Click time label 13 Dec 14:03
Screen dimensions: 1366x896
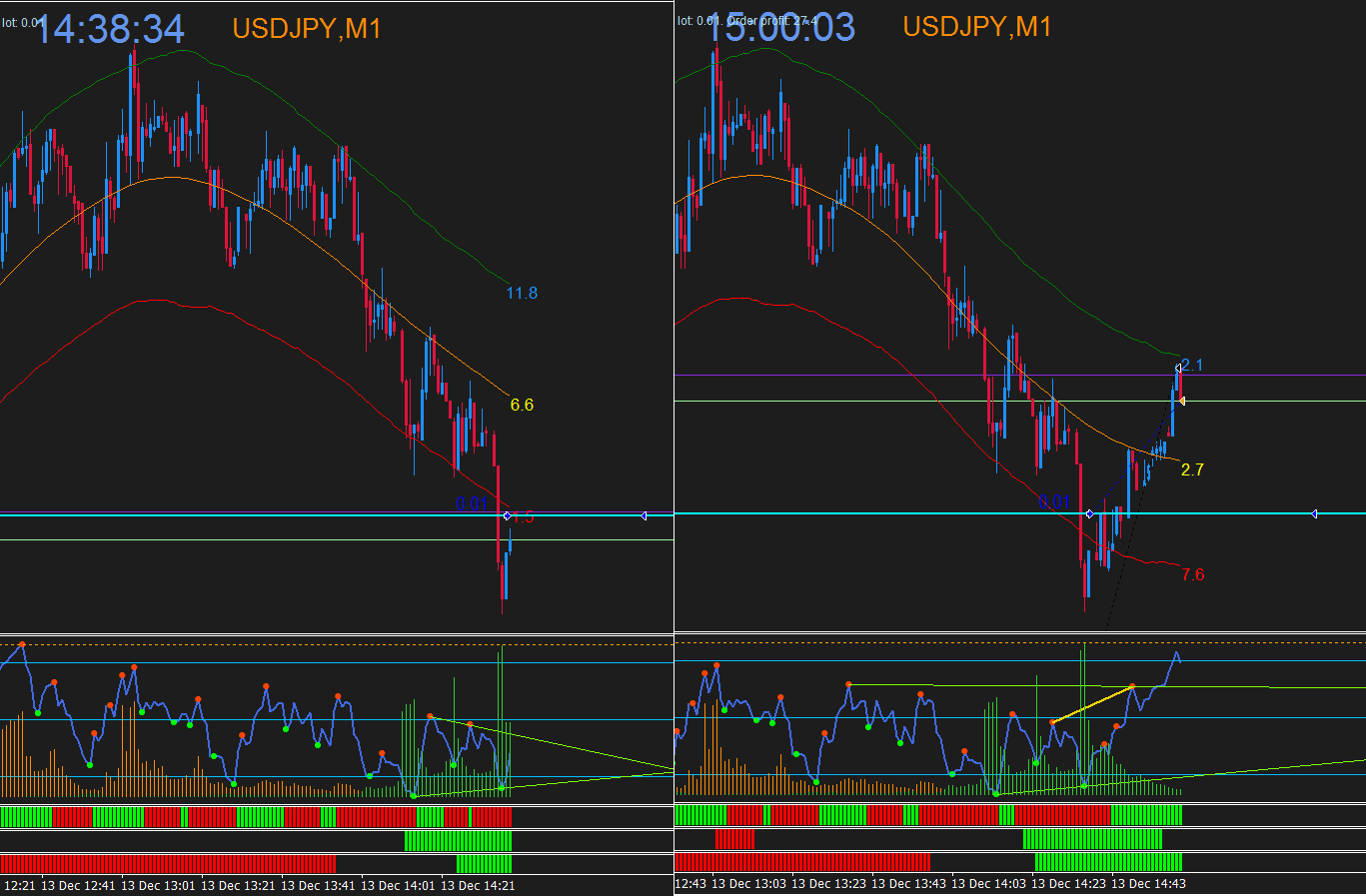pos(988,883)
